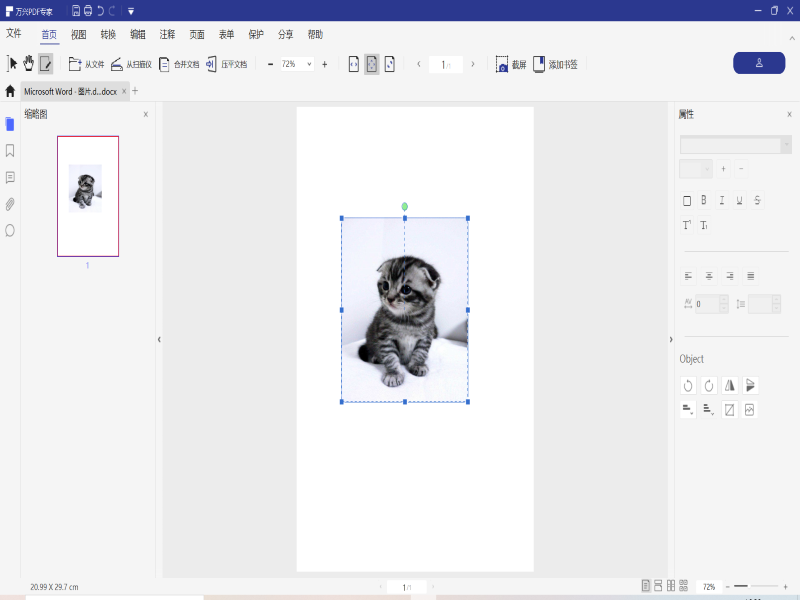Open the 帮助 tab
The image size is (800, 600).
pos(315,35)
